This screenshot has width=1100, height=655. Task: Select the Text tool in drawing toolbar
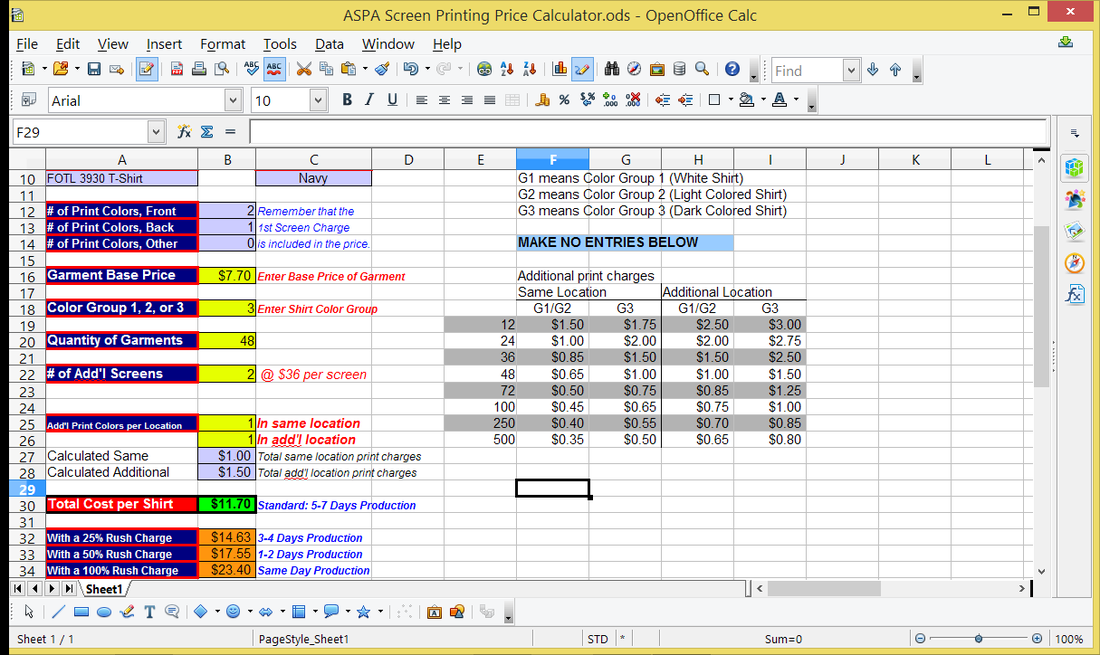[x=149, y=611]
